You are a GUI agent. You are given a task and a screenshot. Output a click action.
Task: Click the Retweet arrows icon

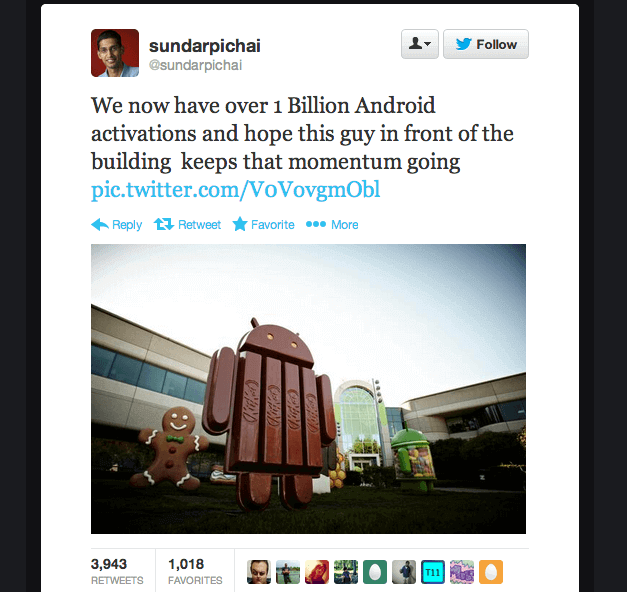[x=164, y=224]
